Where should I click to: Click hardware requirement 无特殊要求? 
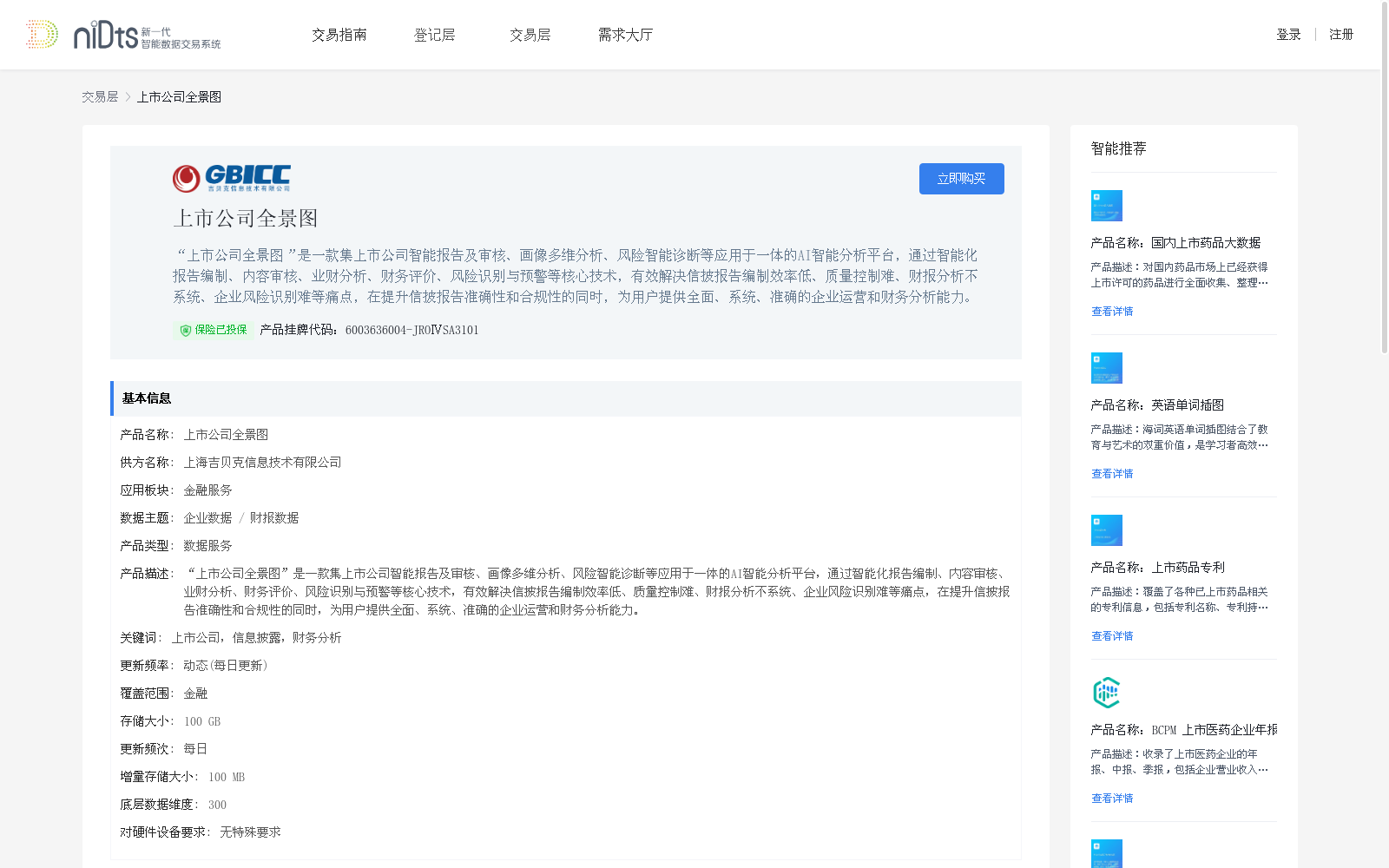coord(250,832)
